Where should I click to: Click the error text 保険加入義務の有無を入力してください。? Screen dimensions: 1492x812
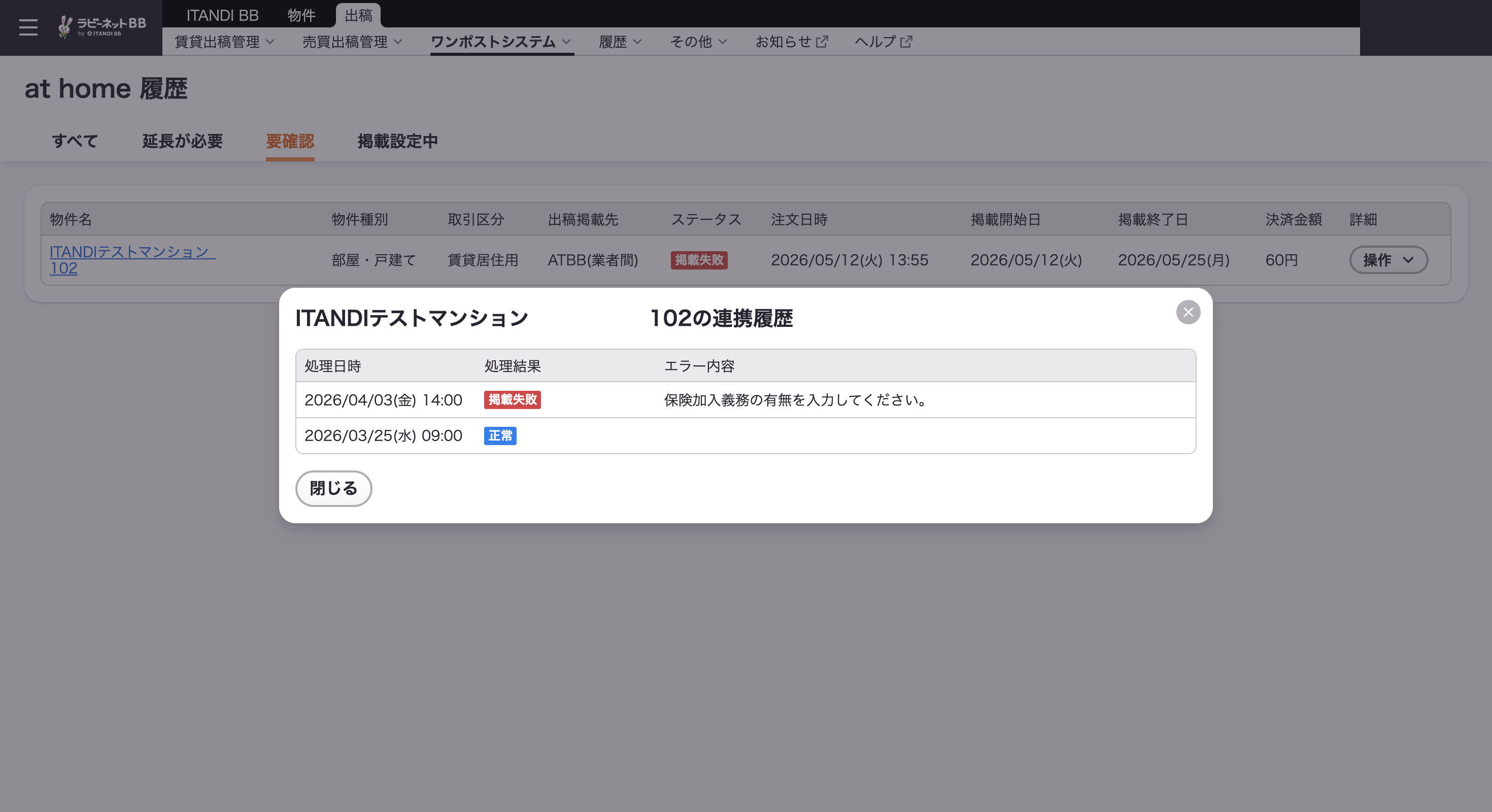(x=797, y=400)
